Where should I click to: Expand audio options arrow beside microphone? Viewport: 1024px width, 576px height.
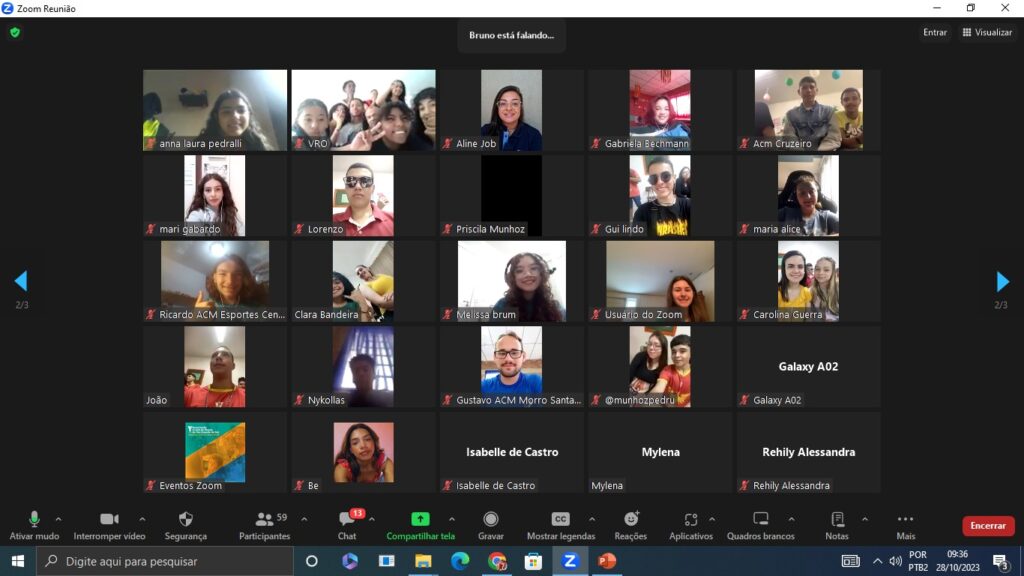click(58, 519)
